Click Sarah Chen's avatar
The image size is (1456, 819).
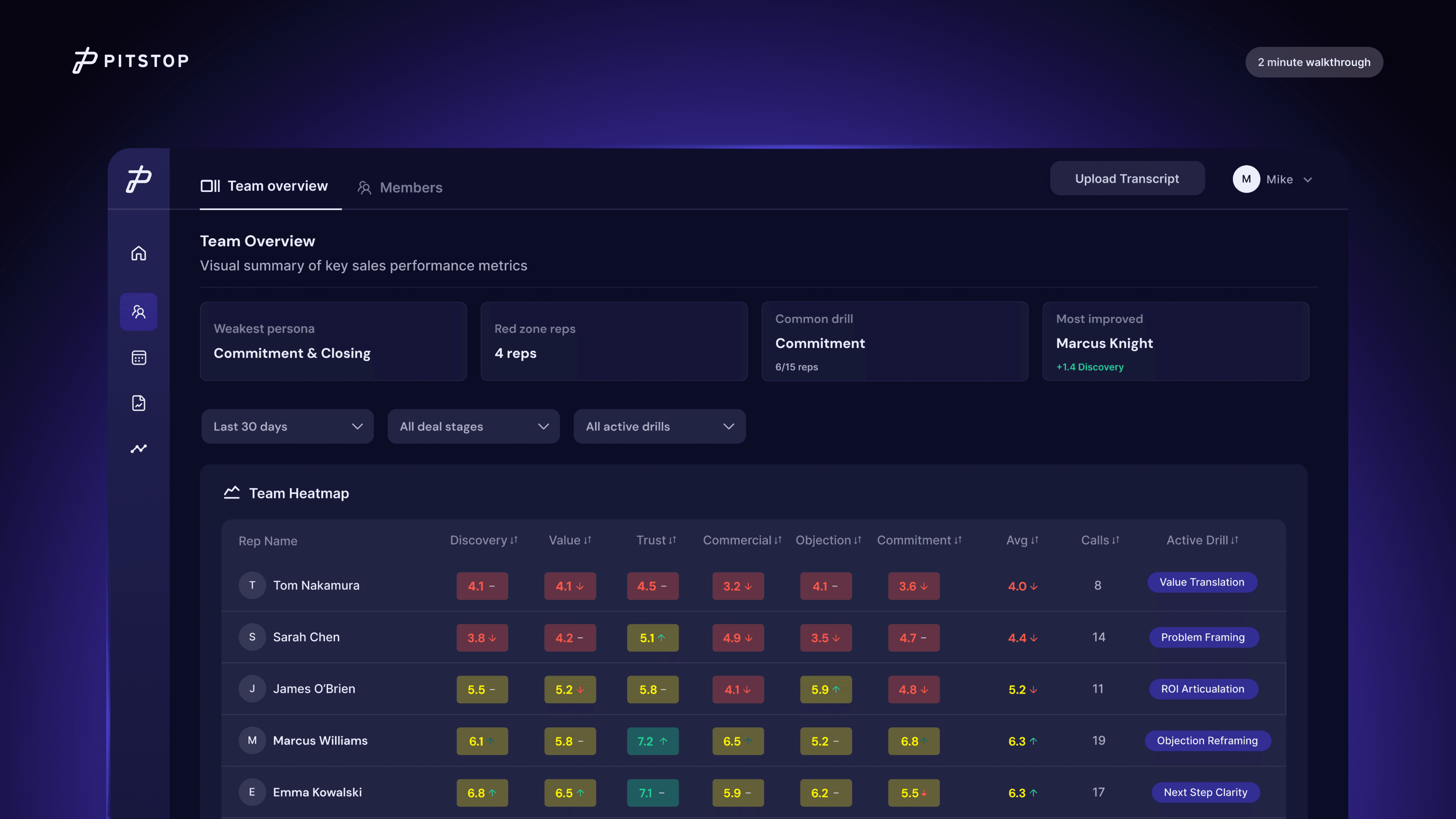coord(252,637)
